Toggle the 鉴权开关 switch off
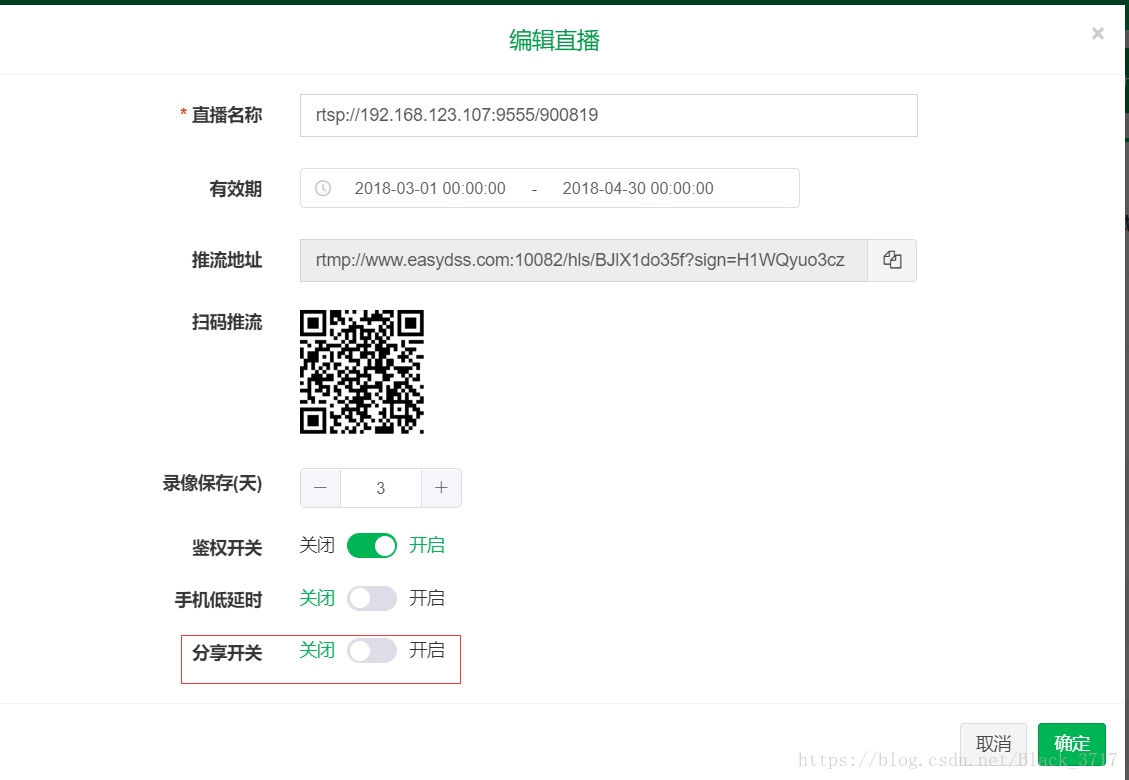1129x780 pixels. (372, 546)
